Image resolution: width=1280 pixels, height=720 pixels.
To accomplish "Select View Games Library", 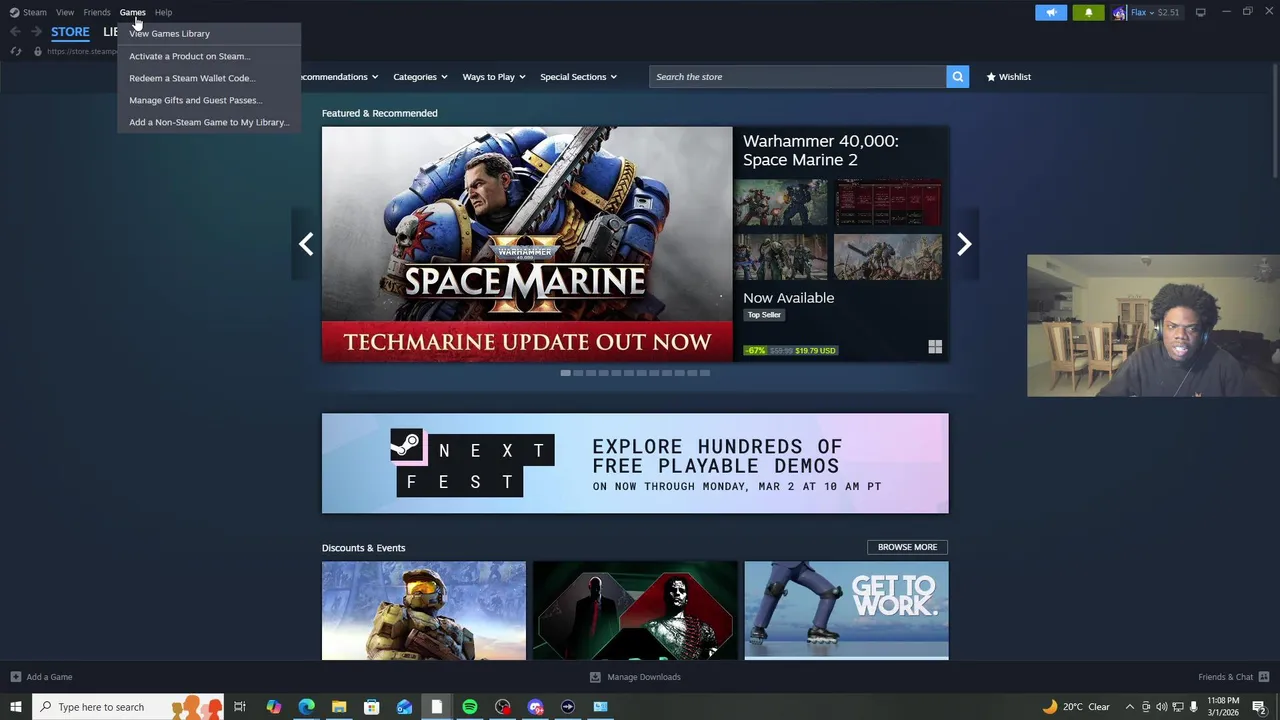I will pos(209,34).
